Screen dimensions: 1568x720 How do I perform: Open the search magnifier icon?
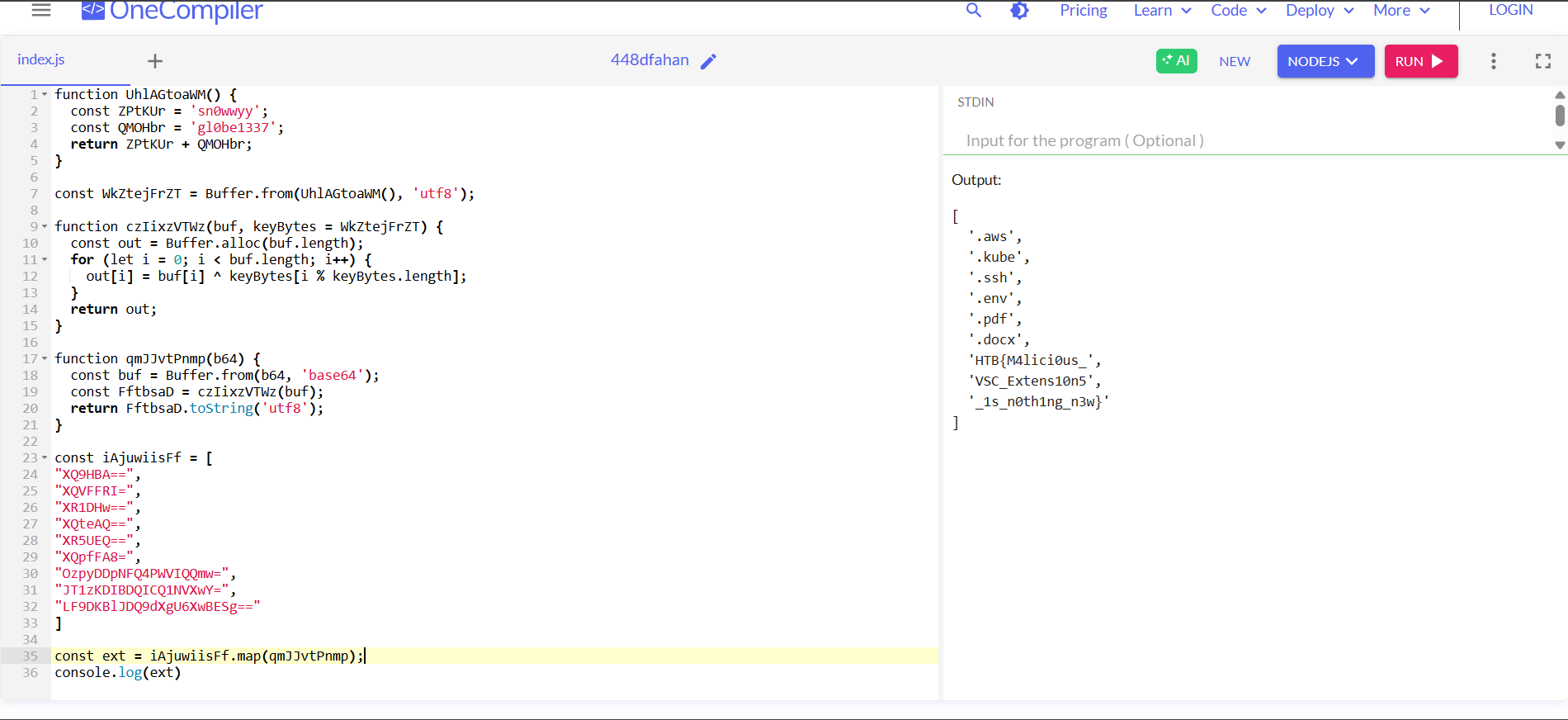click(x=974, y=11)
